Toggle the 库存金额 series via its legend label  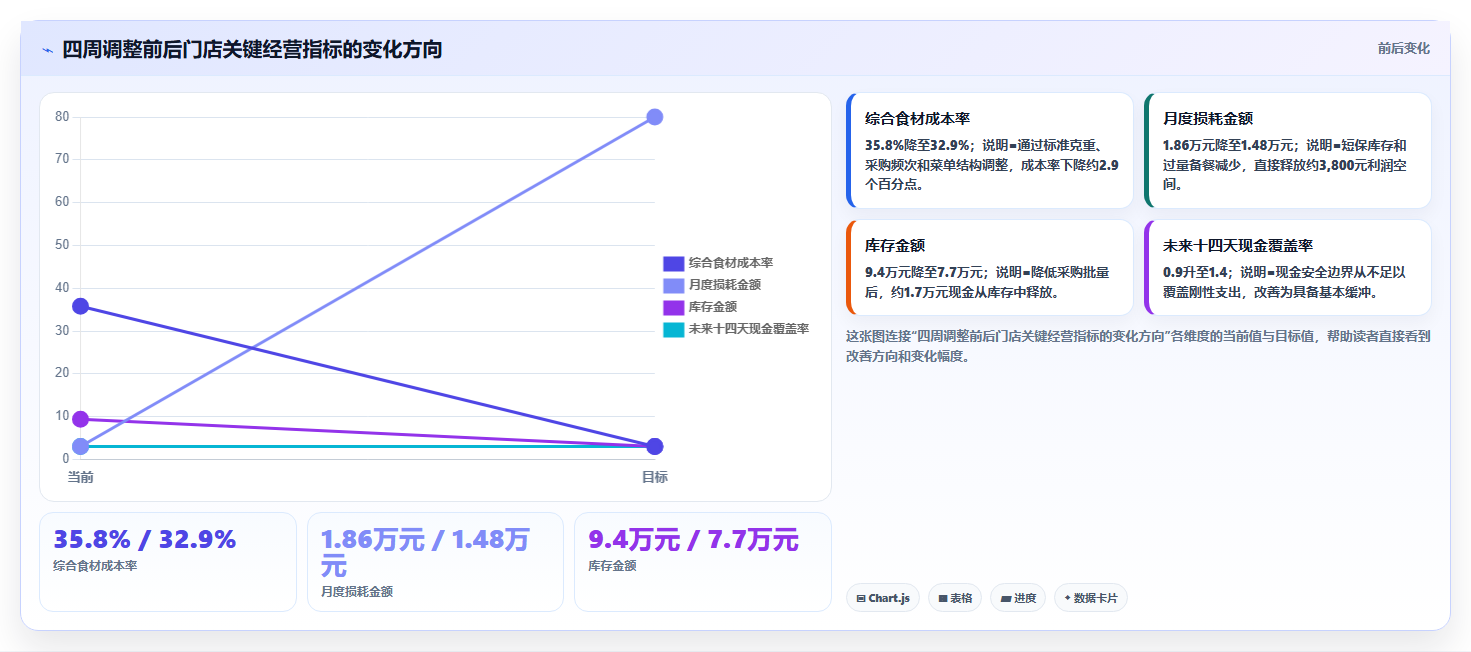tap(713, 307)
